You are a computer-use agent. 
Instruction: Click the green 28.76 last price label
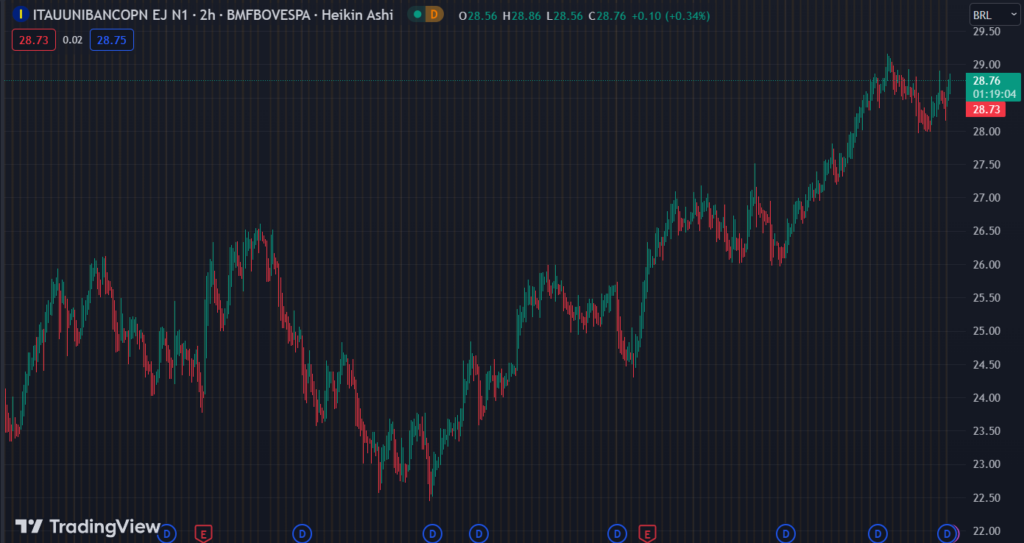click(x=993, y=87)
